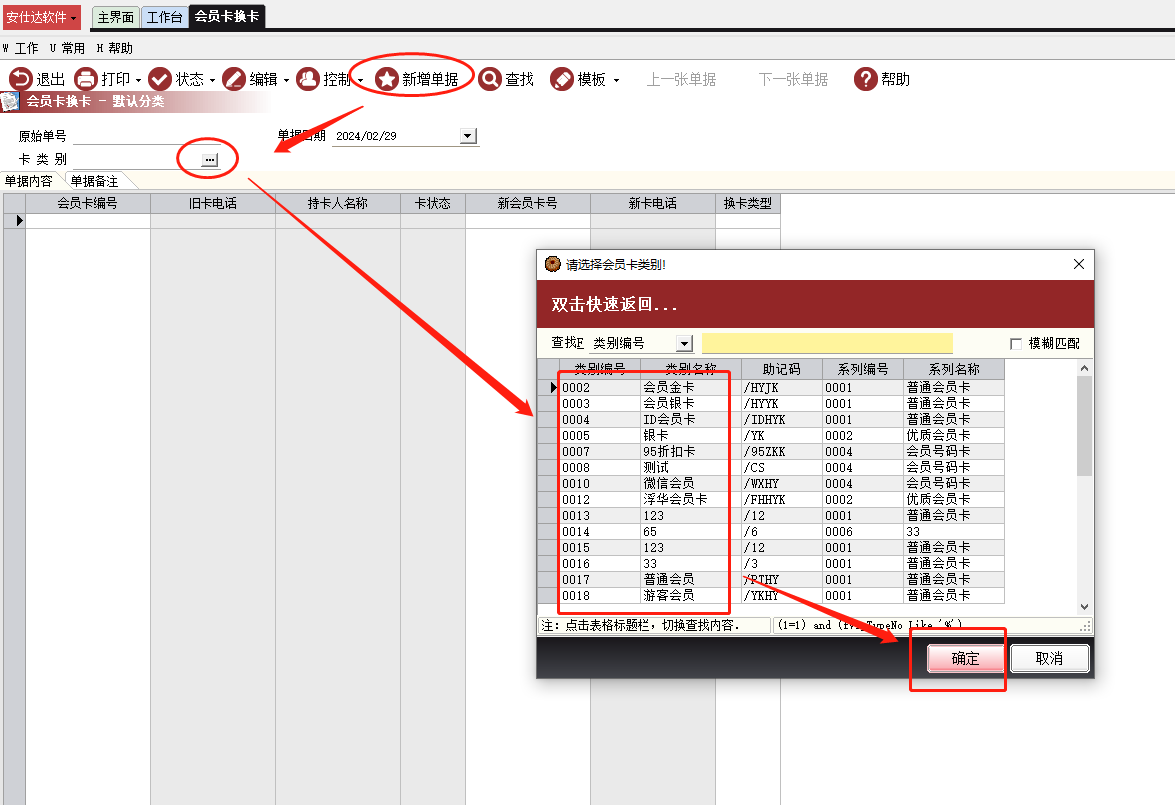This screenshot has width=1175, height=805.
Task: Click the 换卡类型 column header
Action: [748, 203]
